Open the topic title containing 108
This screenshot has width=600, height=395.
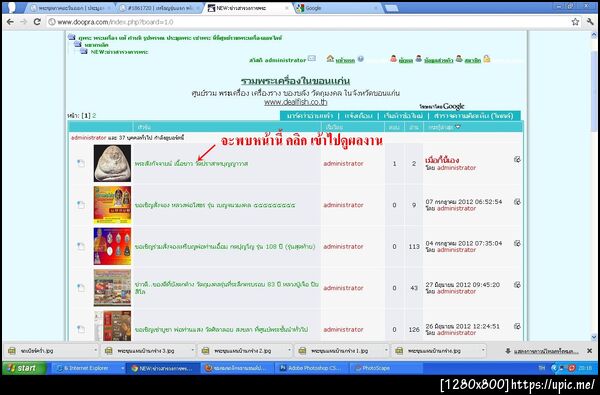pyautogui.click(x=225, y=246)
